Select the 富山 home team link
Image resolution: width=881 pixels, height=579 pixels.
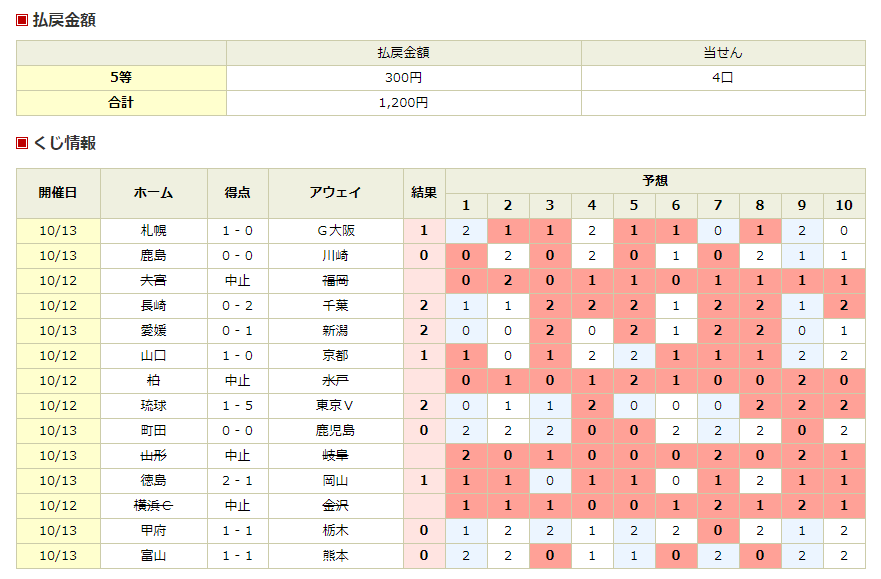point(153,556)
